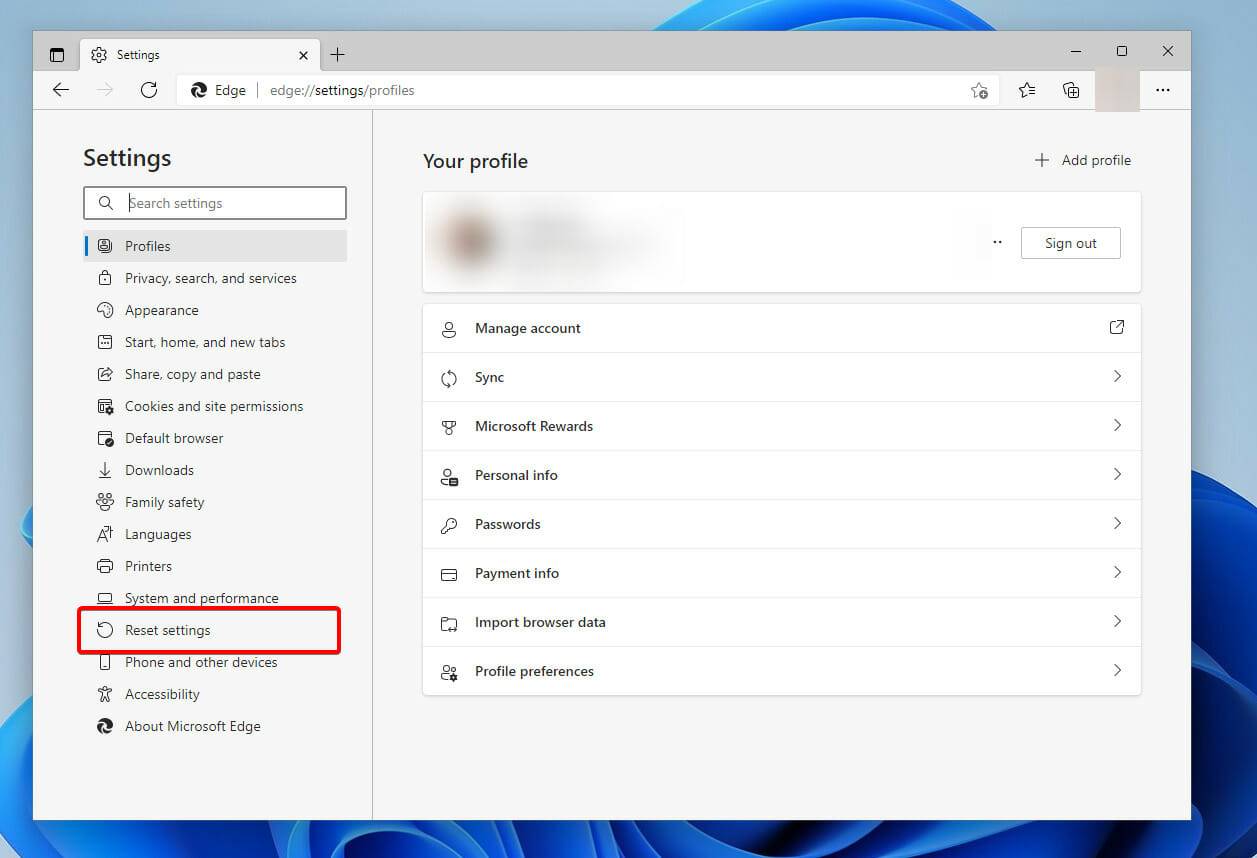Open Reset settings page
Viewport: 1257px width, 858px height.
click(215, 630)
